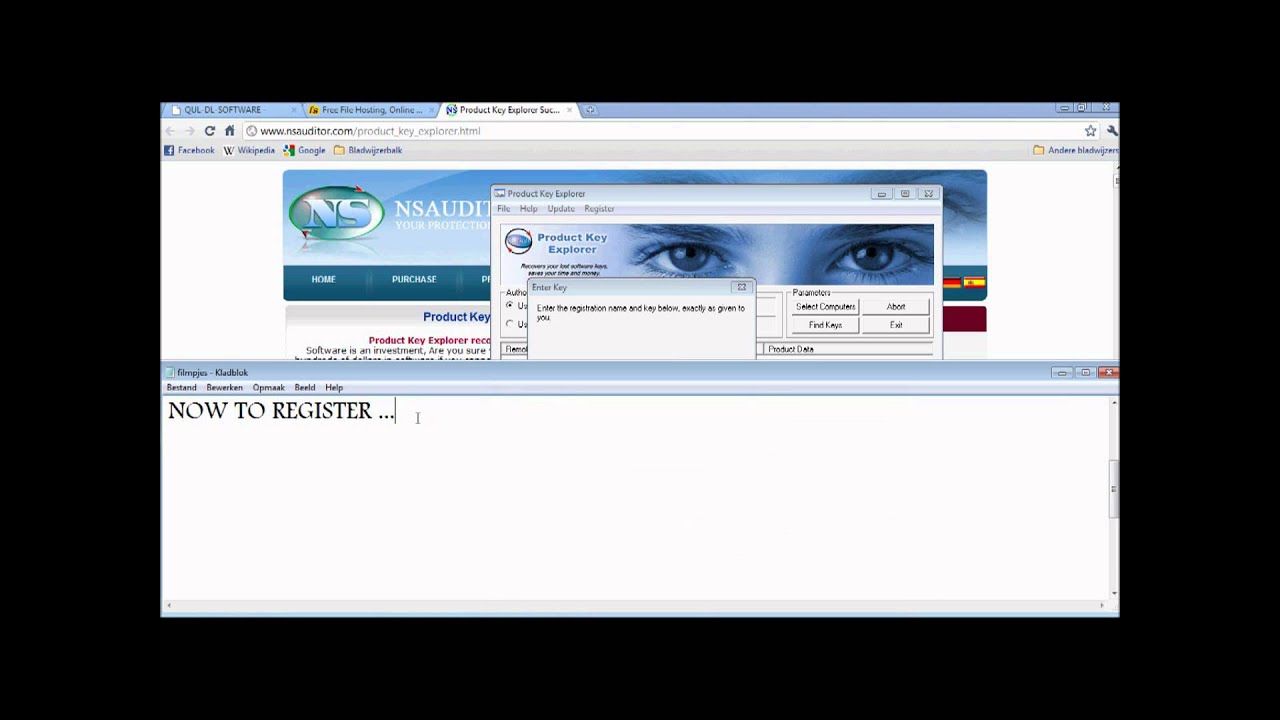Click the Exit button
The height and width of the screenshot is (720, 1280).
896,325
